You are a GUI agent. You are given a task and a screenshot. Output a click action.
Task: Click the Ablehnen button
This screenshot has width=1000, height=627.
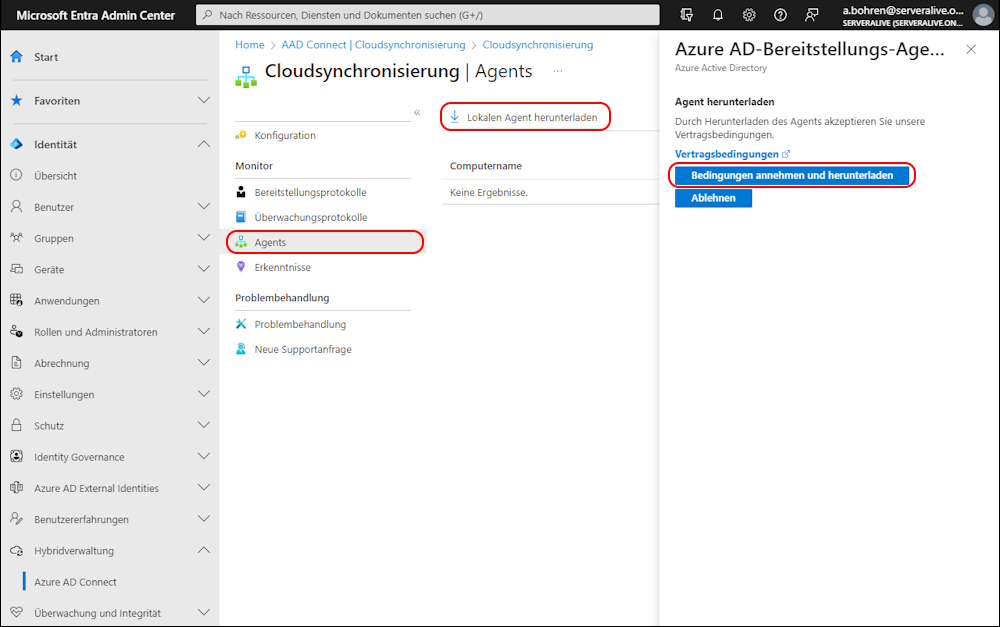[713, 198]
